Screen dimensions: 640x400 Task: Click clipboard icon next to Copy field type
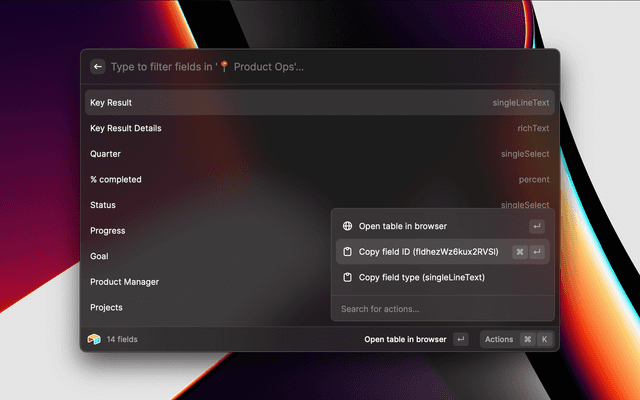pos(347,277)
